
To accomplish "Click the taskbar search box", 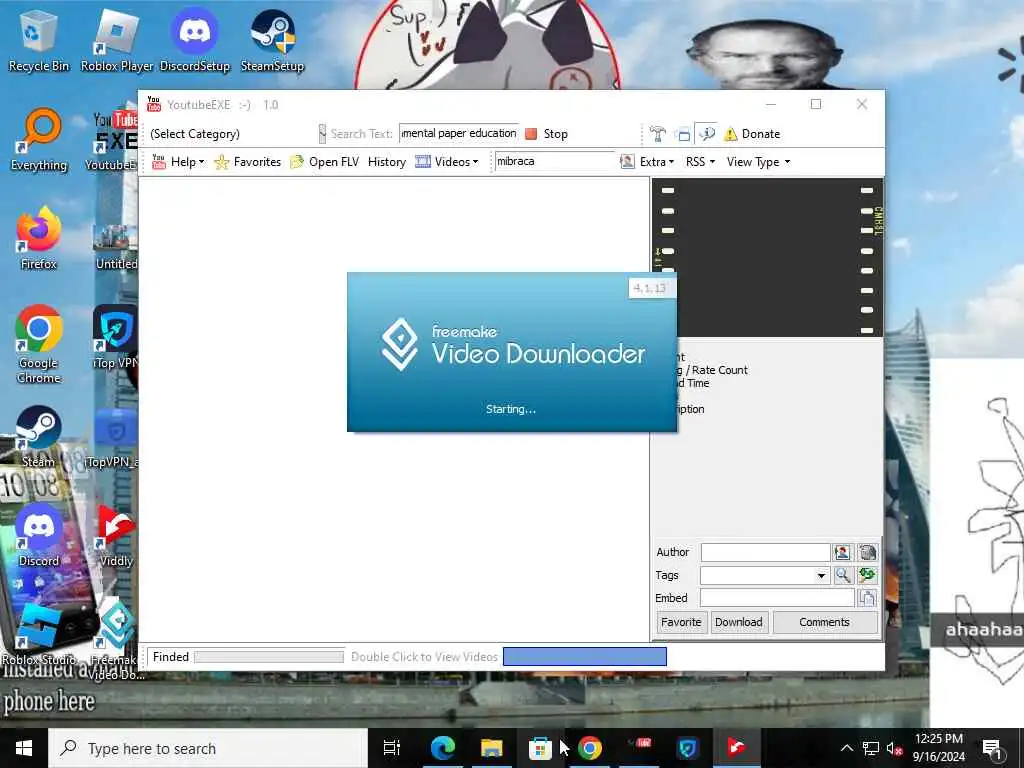I will [x=208, y=748].
